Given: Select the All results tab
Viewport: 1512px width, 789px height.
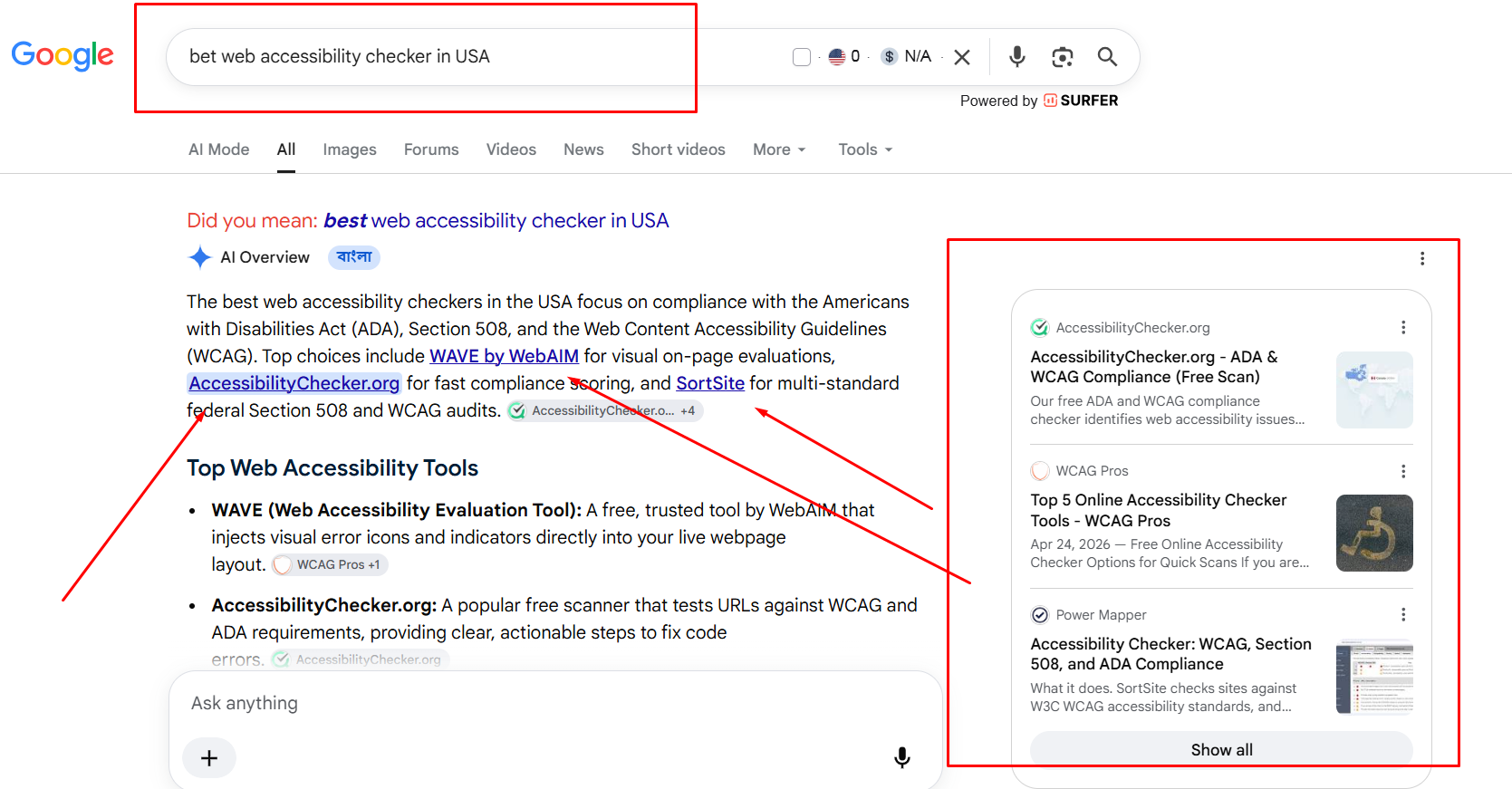Looking at the screenshot, I should tap(286, 149).
